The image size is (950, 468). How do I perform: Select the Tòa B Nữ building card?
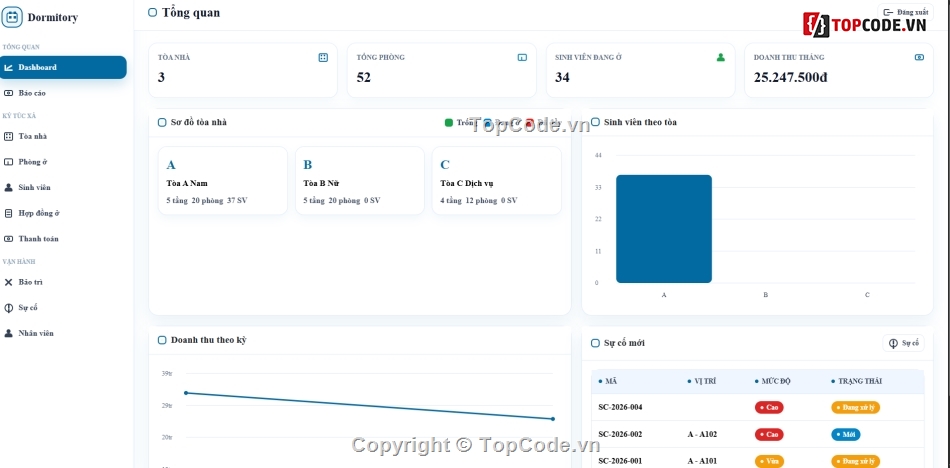click(x=360, y=181)
